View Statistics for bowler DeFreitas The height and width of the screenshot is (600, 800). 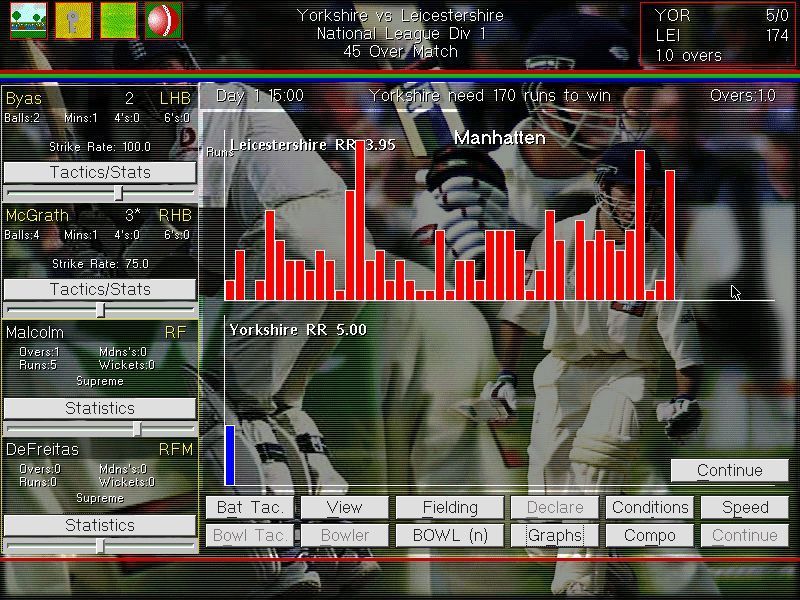(99, 525)
